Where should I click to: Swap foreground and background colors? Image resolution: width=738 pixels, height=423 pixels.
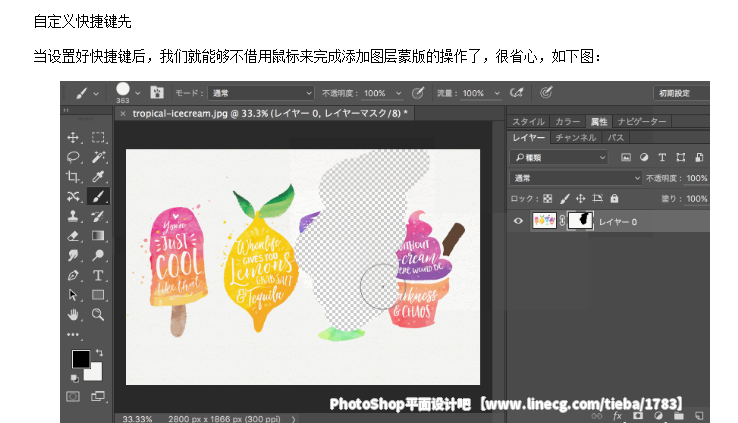pyautogui.click(x=99, y=352)
